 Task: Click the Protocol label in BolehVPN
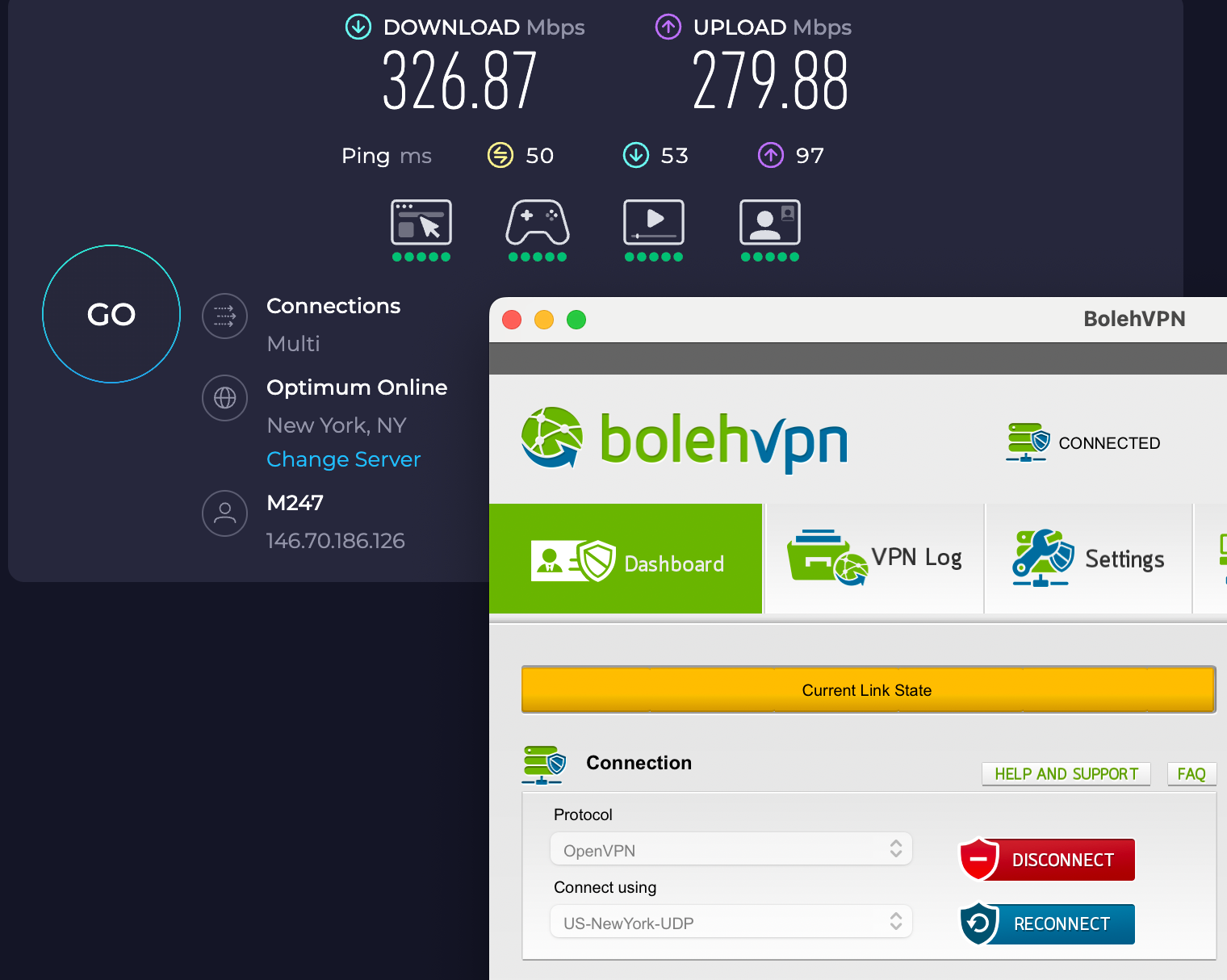pyautogui.click(x=583, y=815)
